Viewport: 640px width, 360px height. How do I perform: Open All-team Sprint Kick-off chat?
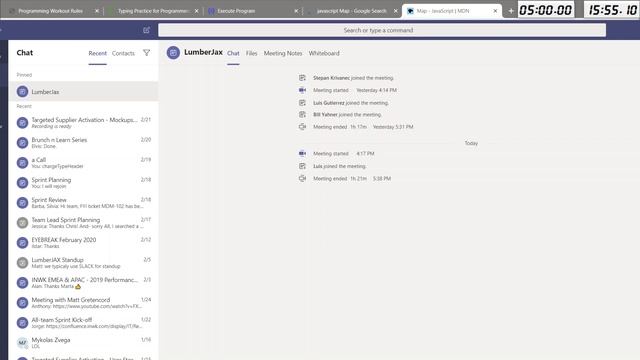tap(83, 322)
